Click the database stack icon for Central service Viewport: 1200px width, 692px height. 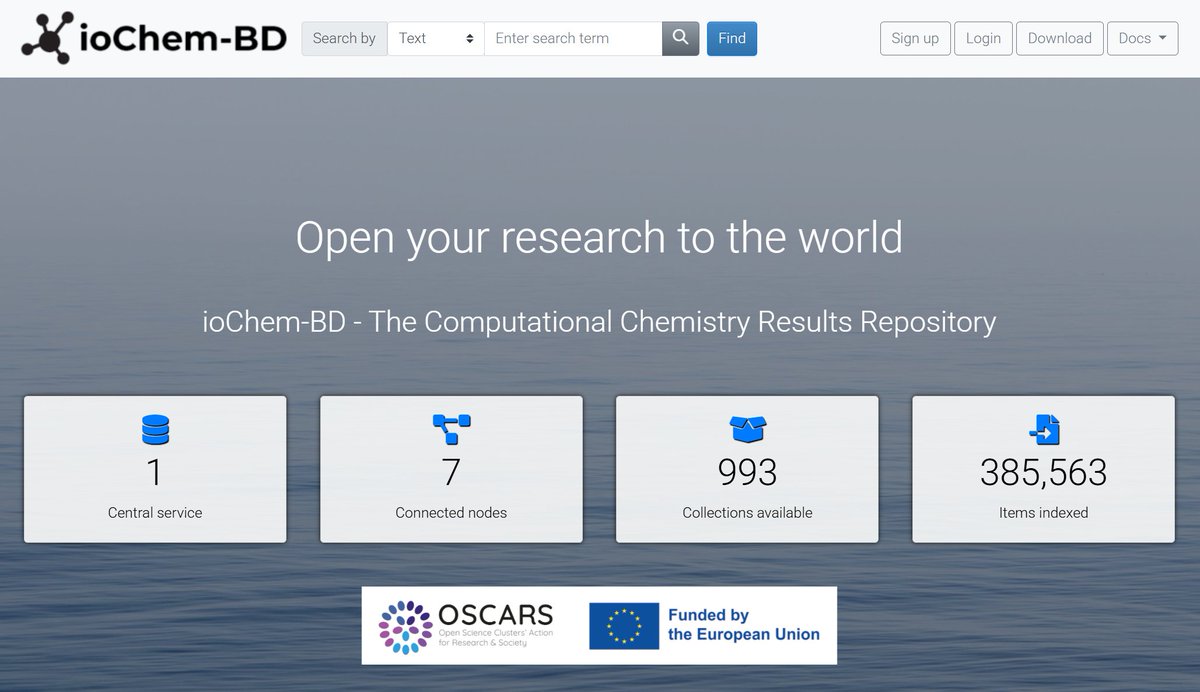[x=155, y=429]
